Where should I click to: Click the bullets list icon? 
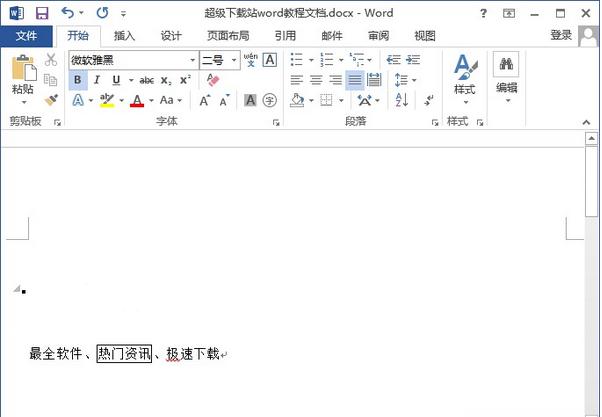pos(296,60)
